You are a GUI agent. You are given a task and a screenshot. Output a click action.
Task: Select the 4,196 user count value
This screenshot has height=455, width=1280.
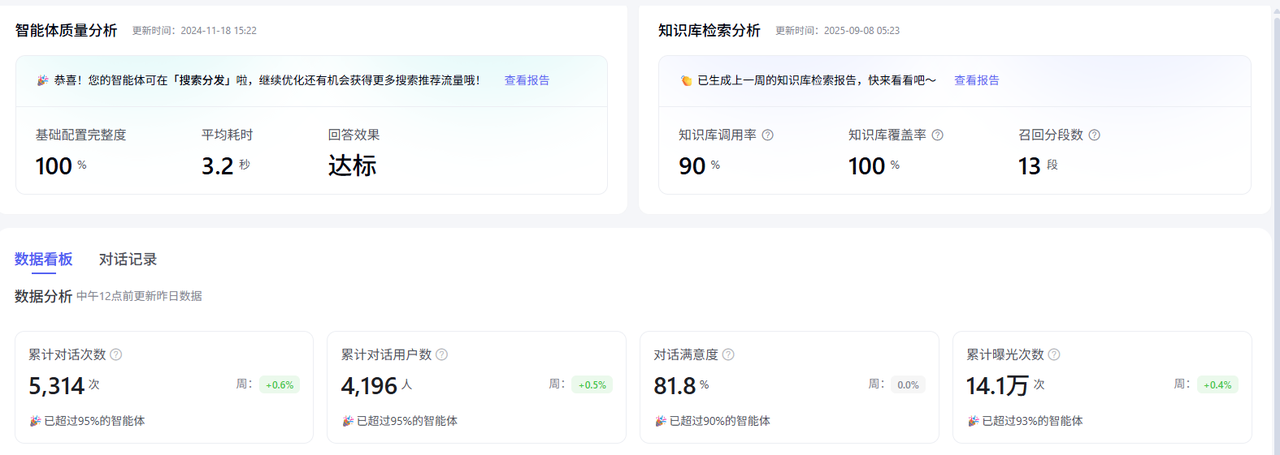point(370,386)
